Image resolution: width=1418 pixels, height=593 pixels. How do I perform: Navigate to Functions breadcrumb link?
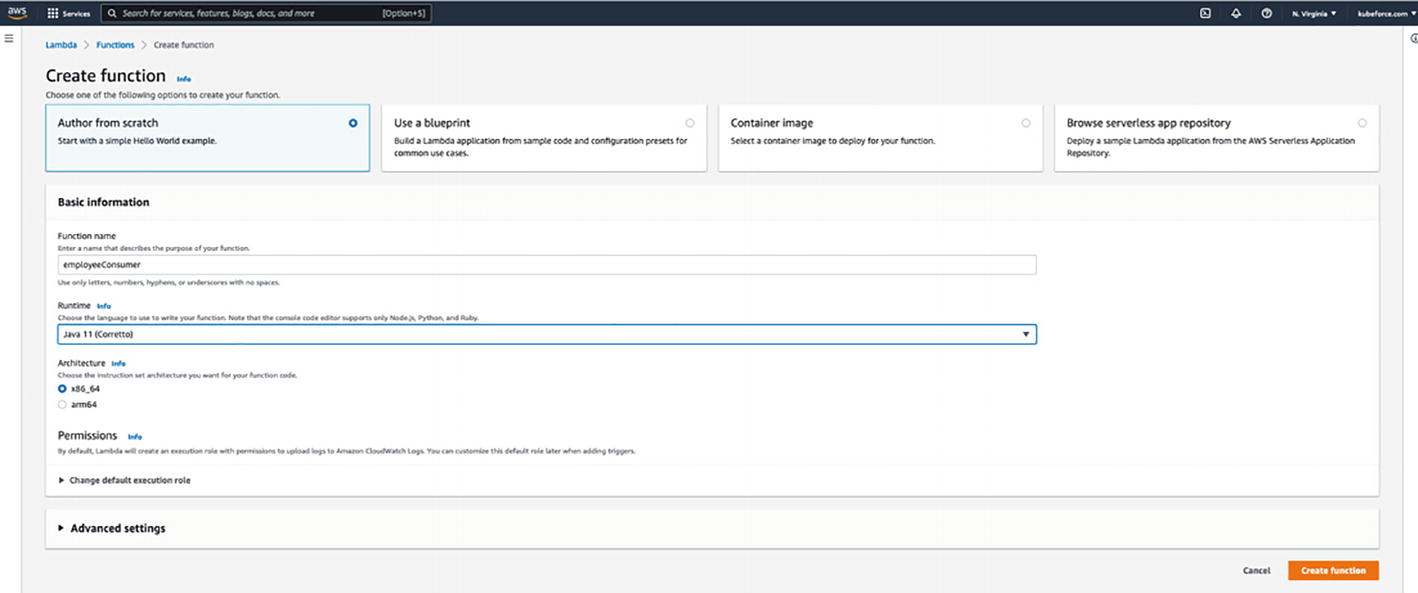tap(115, 45)
